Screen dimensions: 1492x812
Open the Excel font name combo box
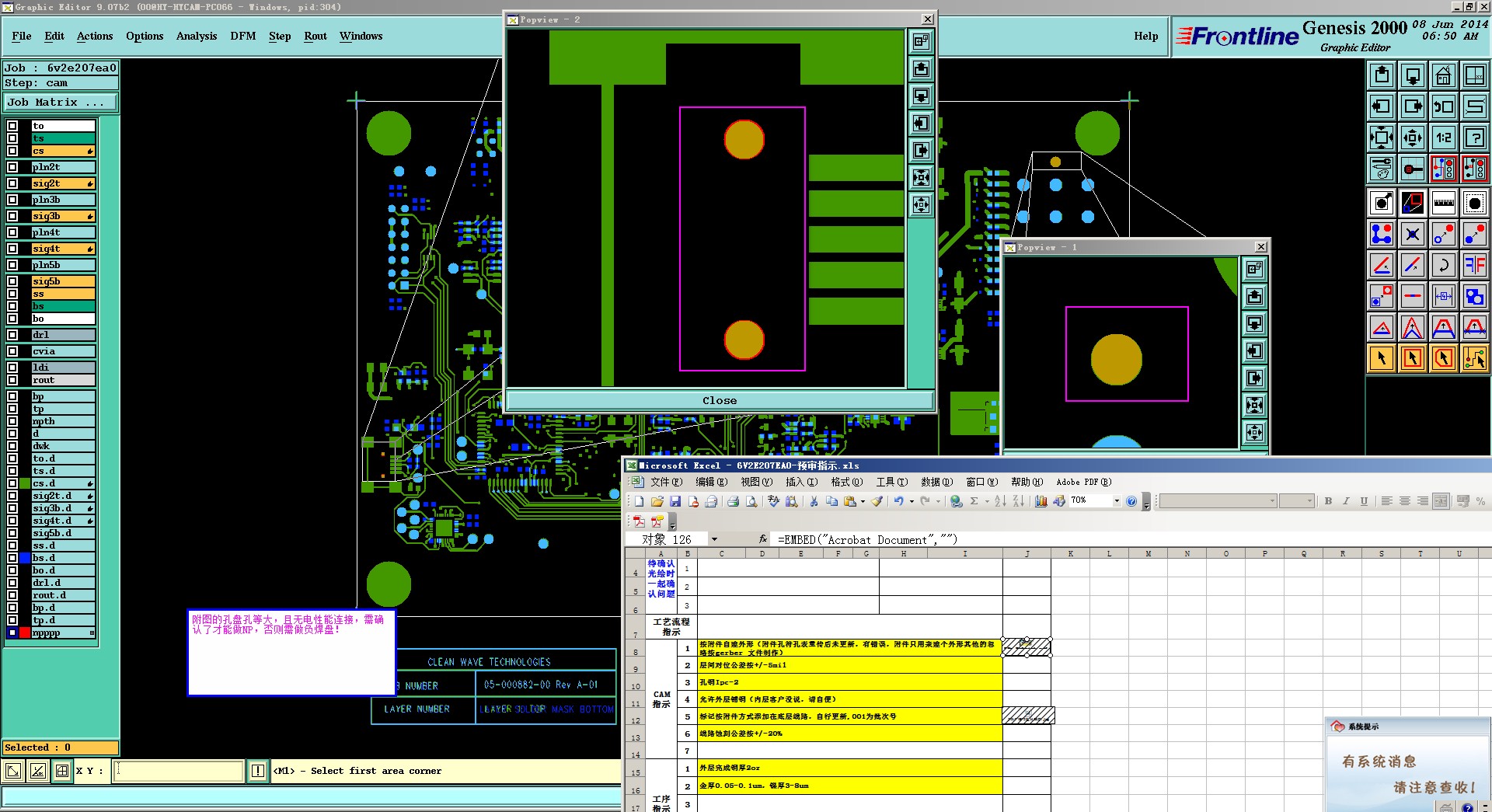coord(1218,501)
